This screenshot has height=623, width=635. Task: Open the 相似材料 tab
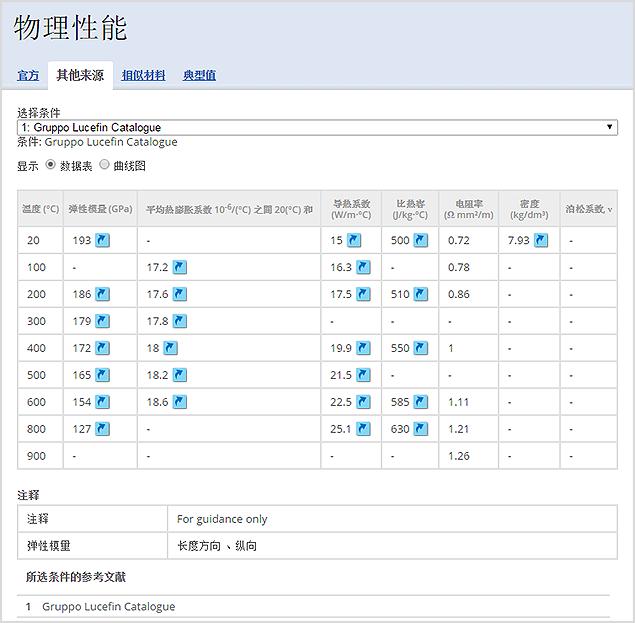[143, 75]
